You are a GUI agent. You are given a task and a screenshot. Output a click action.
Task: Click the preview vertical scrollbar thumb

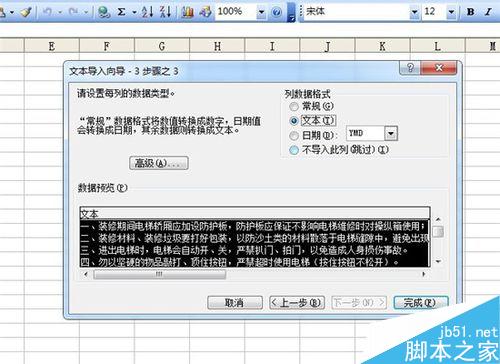(x=438, y=231)
